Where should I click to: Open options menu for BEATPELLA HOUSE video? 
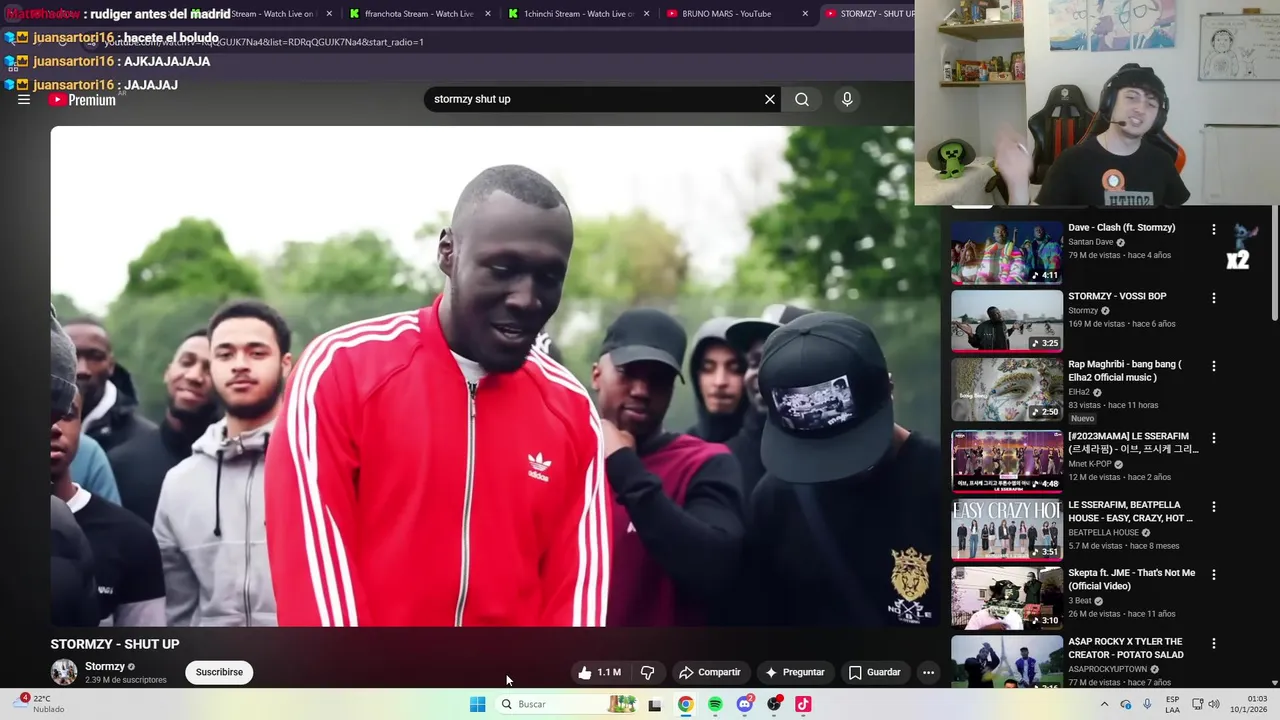point(1214,507)
